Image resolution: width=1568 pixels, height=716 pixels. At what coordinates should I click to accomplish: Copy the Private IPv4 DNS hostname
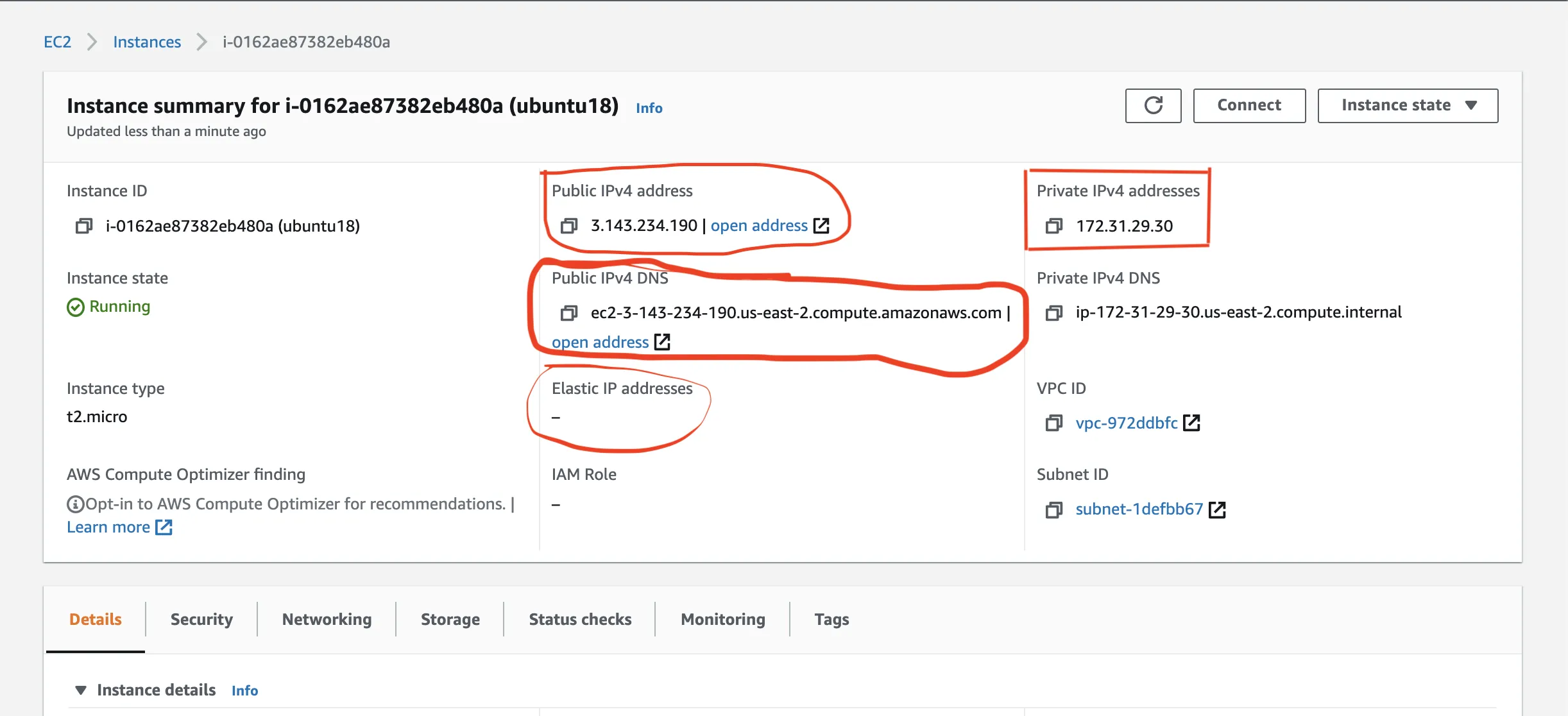click(1053, 313)
